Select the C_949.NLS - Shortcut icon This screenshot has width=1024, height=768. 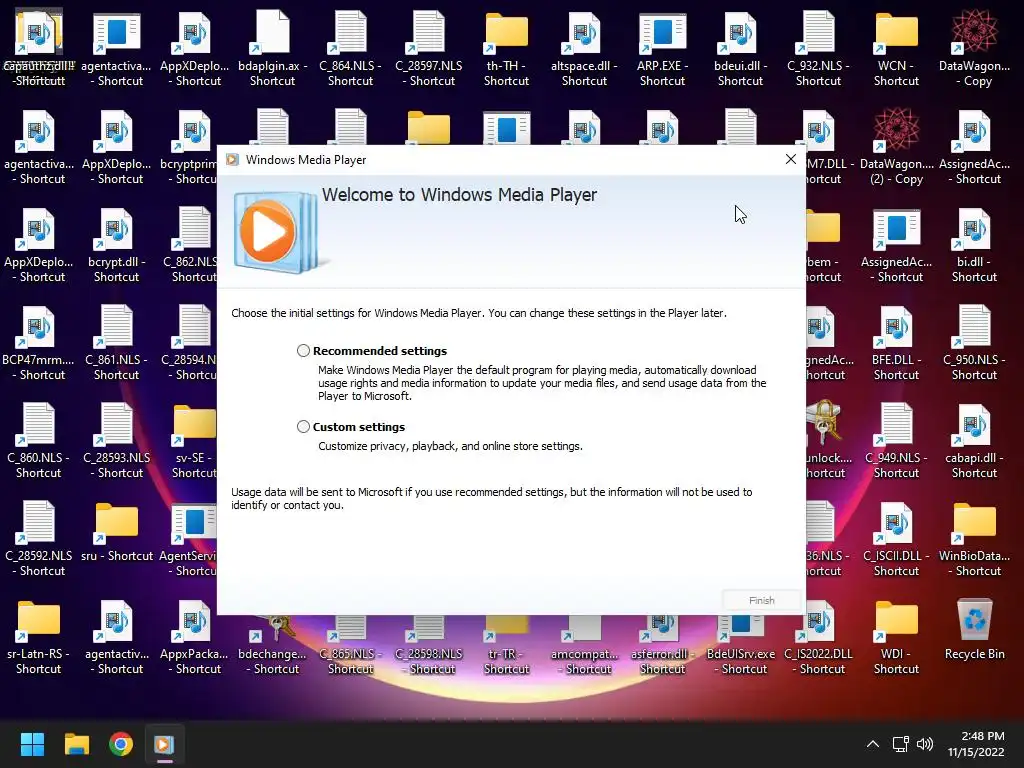tap(896, 442)
